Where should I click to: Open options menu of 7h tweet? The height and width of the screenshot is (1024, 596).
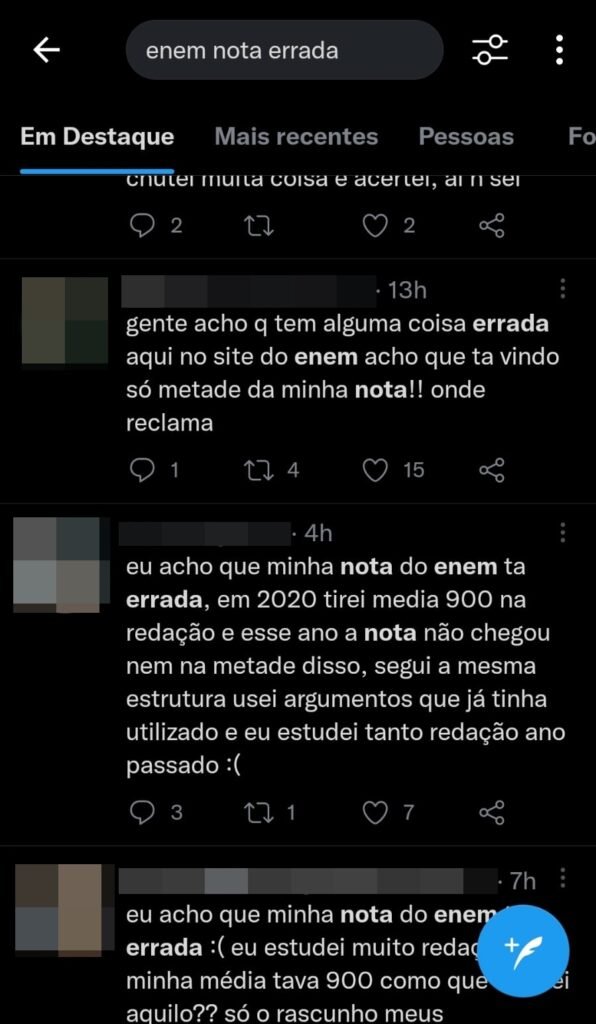tap(563, 879)
